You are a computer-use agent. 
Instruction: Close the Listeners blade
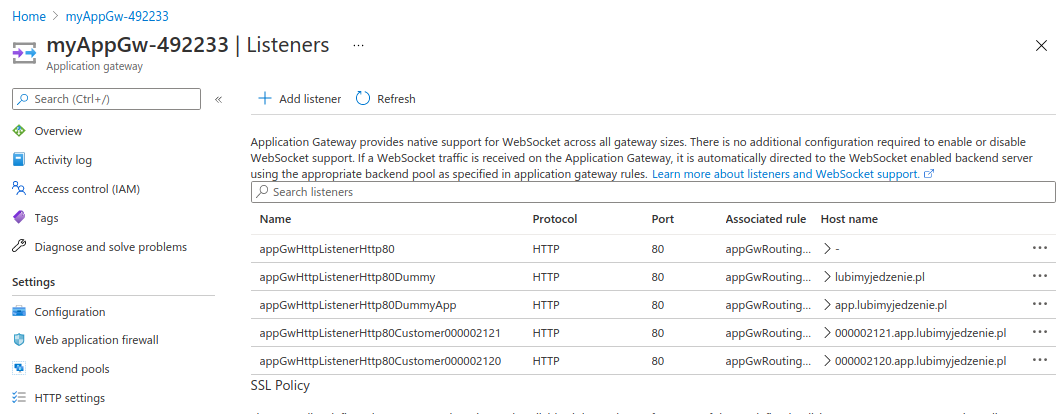1041,46
